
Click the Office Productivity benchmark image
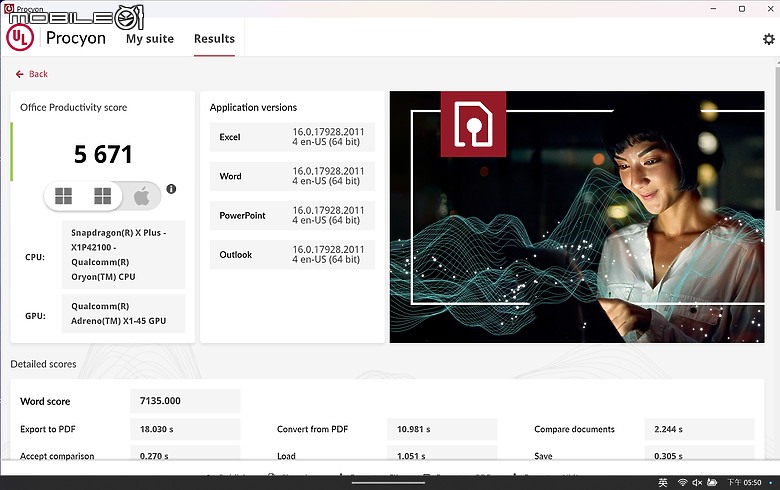(x=577, y=217)
